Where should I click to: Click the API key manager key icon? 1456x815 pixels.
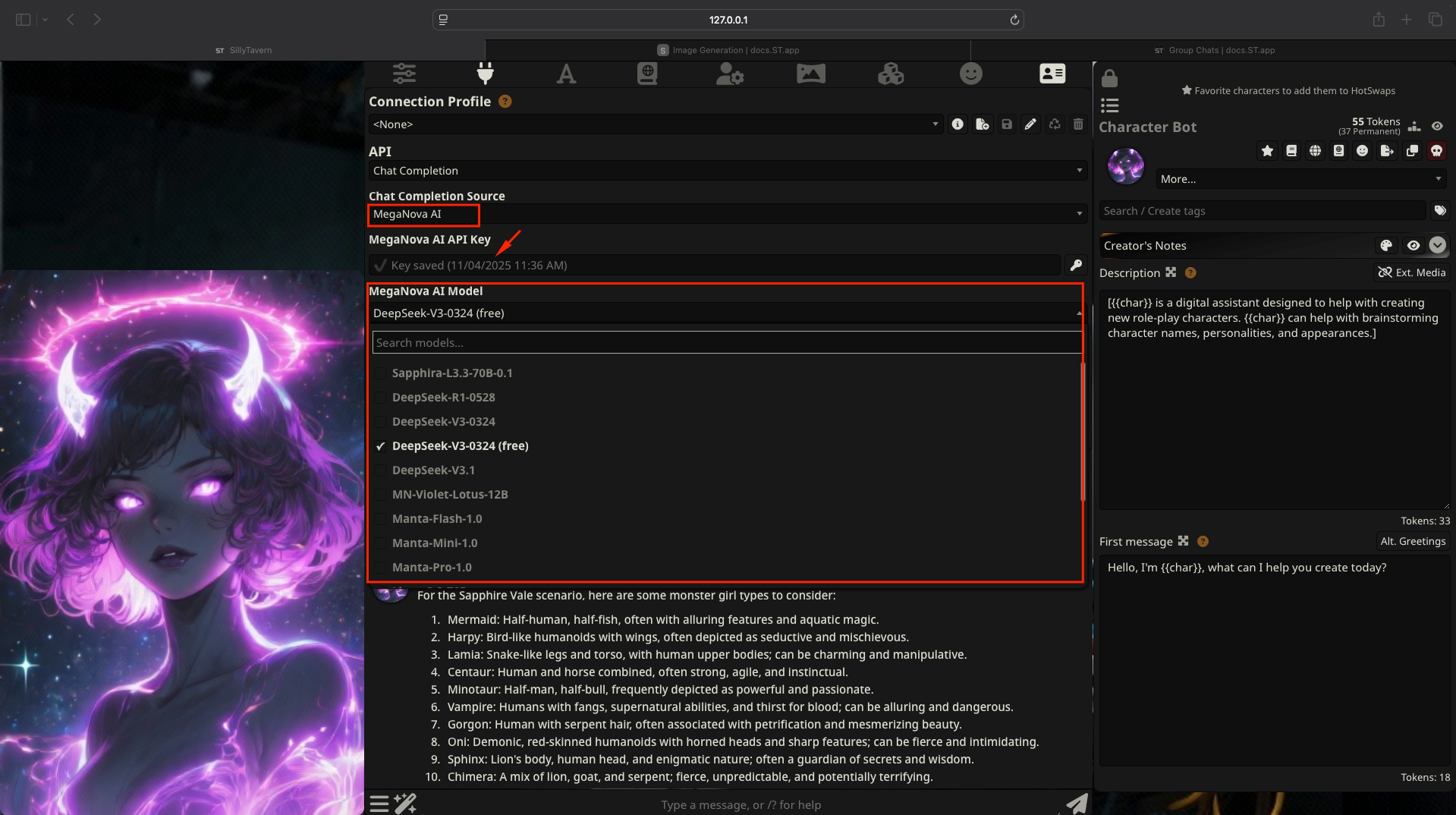1076,265
